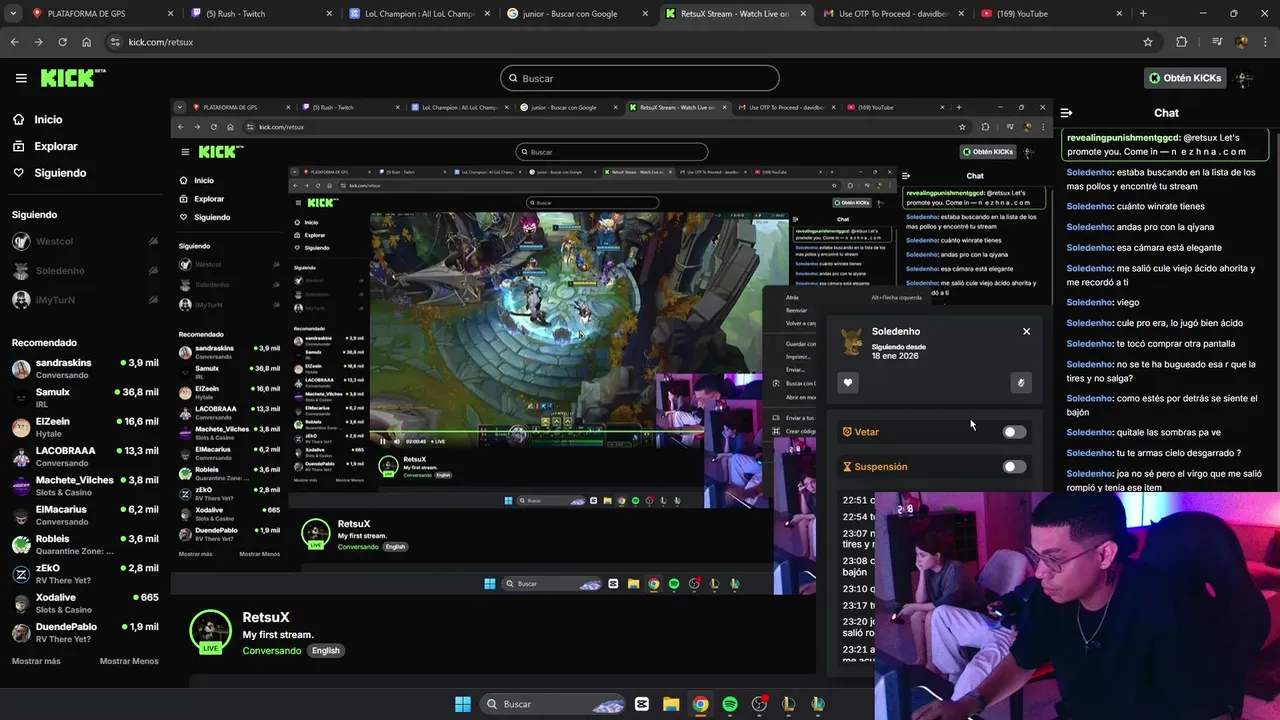The image size is (1280, 720).
Task: Click the heart button in the Soledenho card
Action: (x=848, y=383)
